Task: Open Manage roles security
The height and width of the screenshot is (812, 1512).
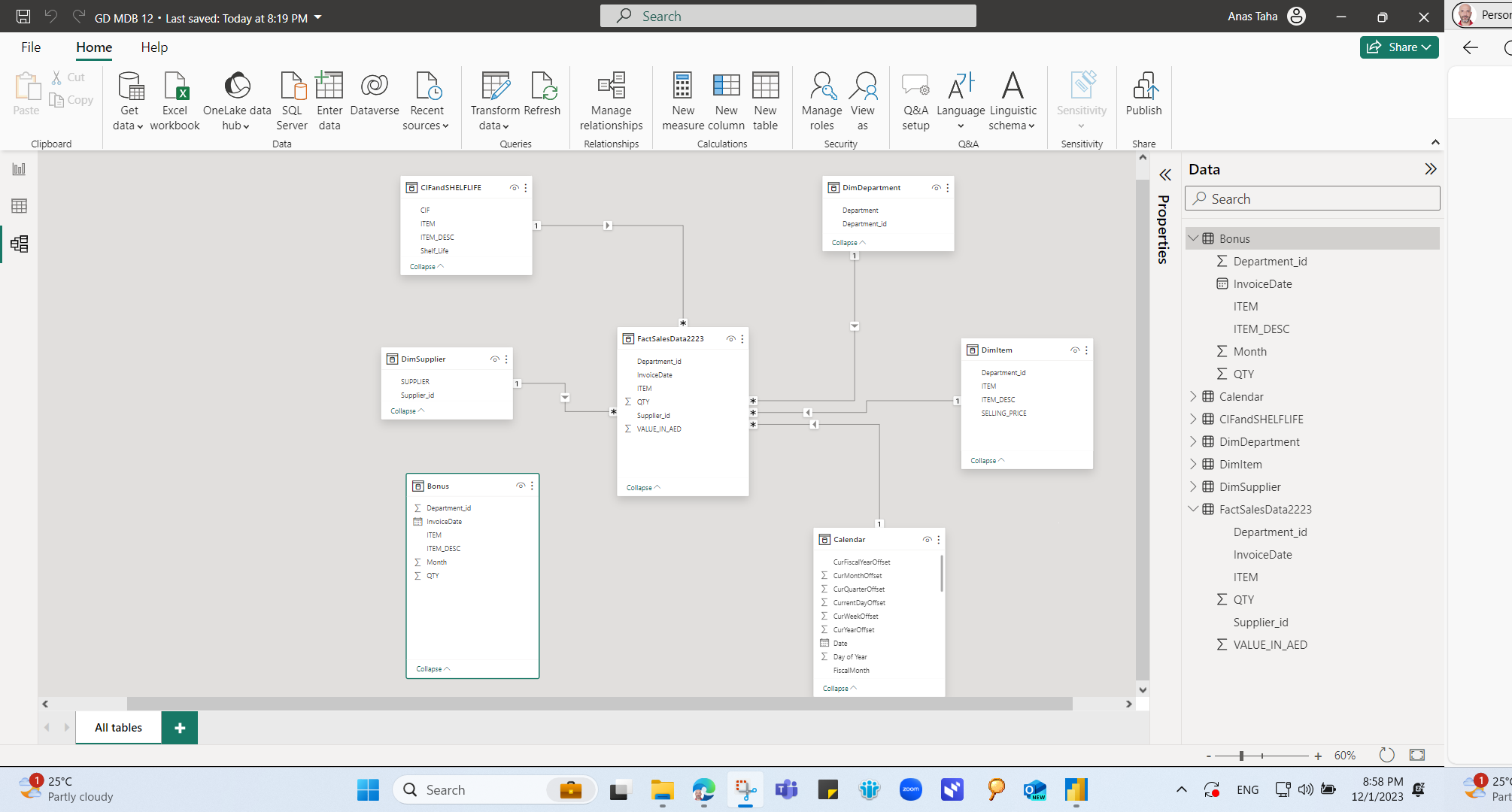Action: [x=821, y=101]
